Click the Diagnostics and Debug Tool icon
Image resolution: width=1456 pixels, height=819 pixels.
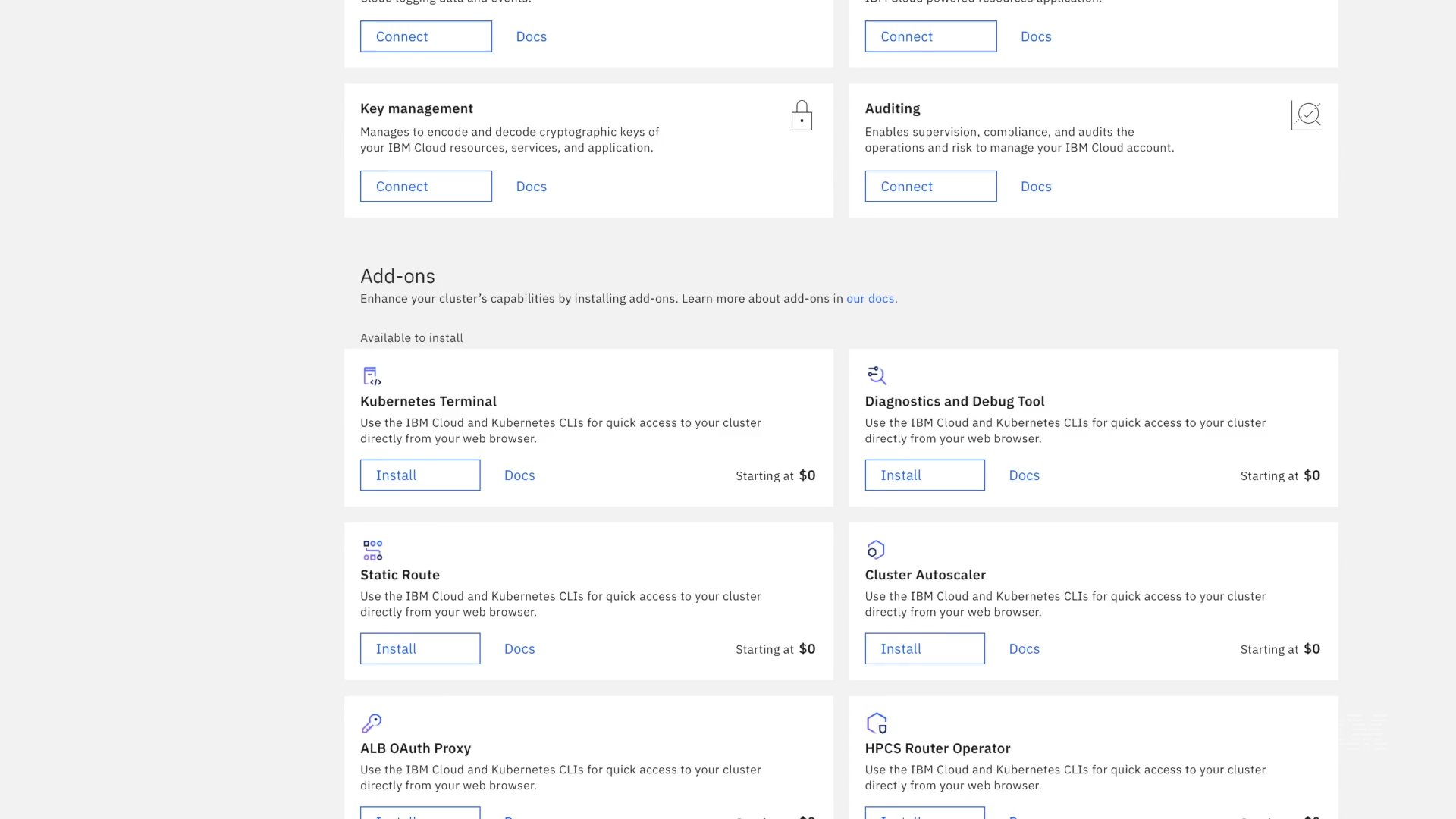pyautogui.click(x=877, y=375)
